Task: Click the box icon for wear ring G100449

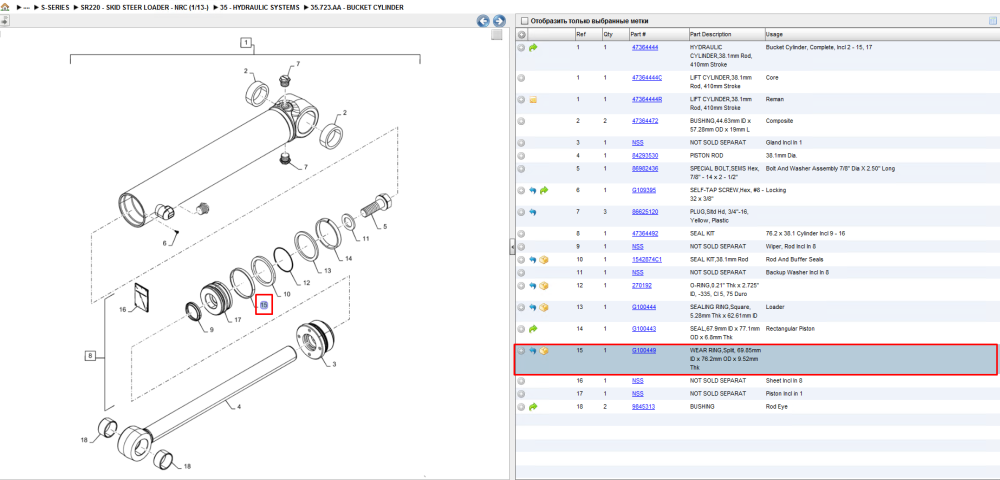Action: click(x=544, y=351)
